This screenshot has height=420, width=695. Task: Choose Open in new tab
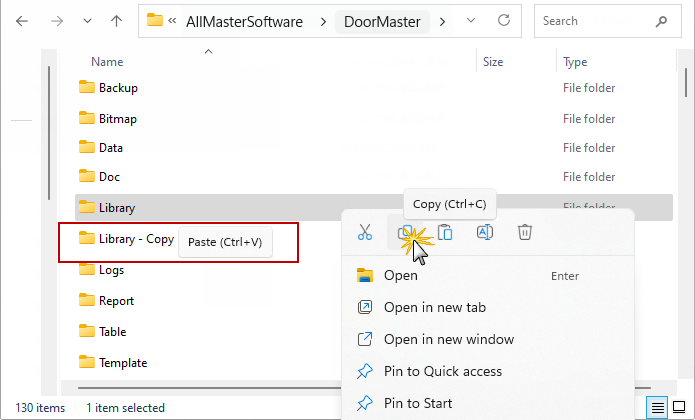coord(434,307)
